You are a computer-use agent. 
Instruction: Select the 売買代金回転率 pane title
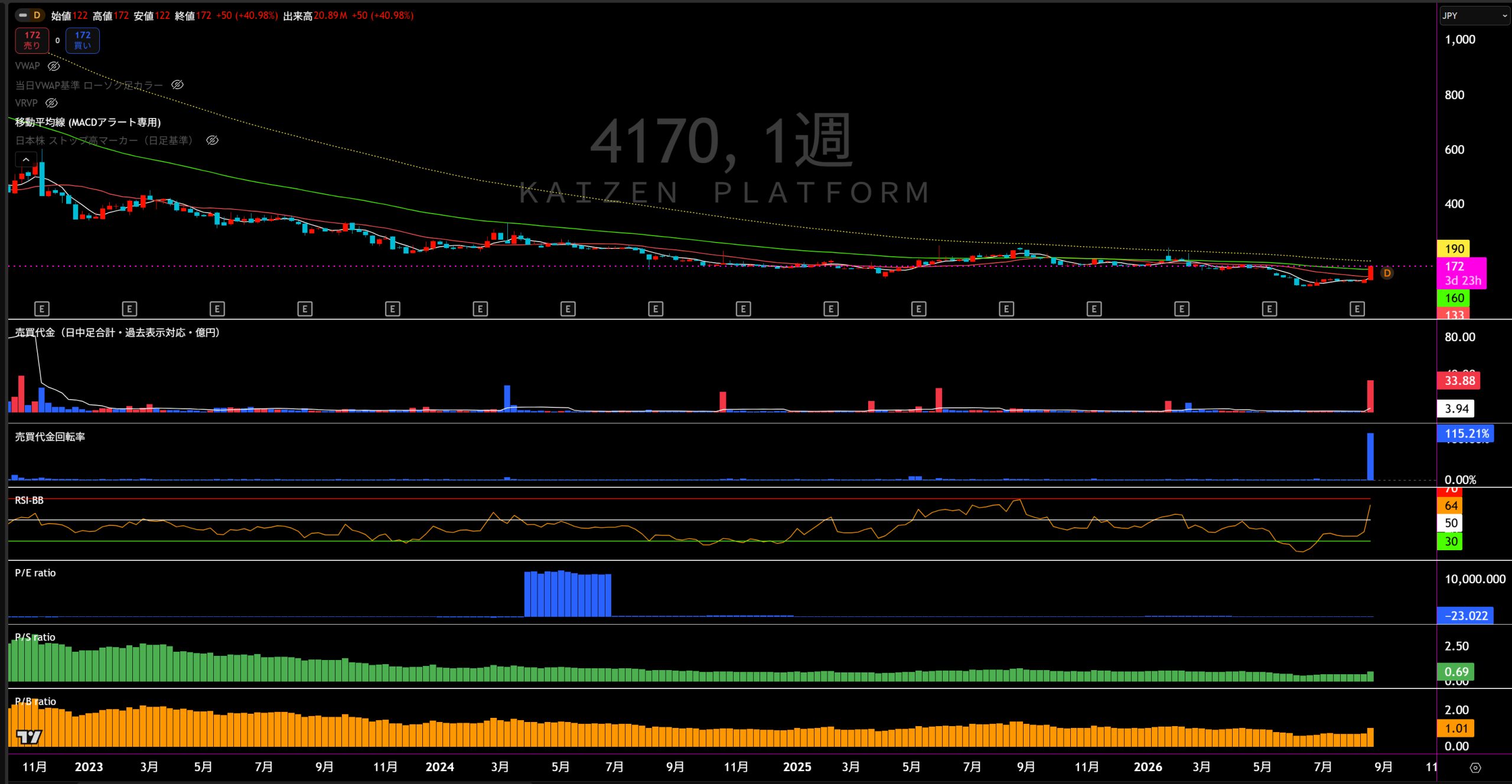point(50,437)
